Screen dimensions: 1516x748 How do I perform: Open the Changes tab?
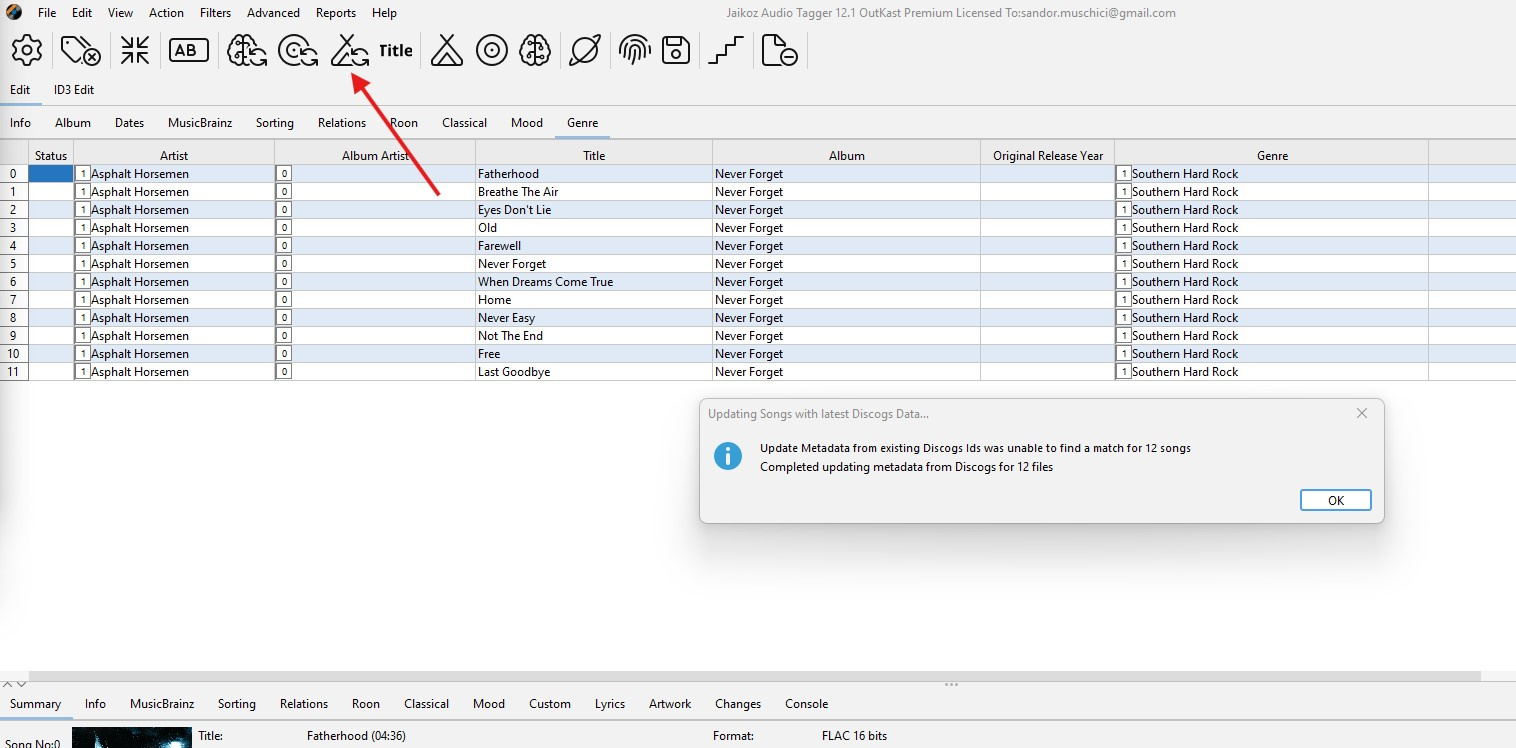pos(738,704)
